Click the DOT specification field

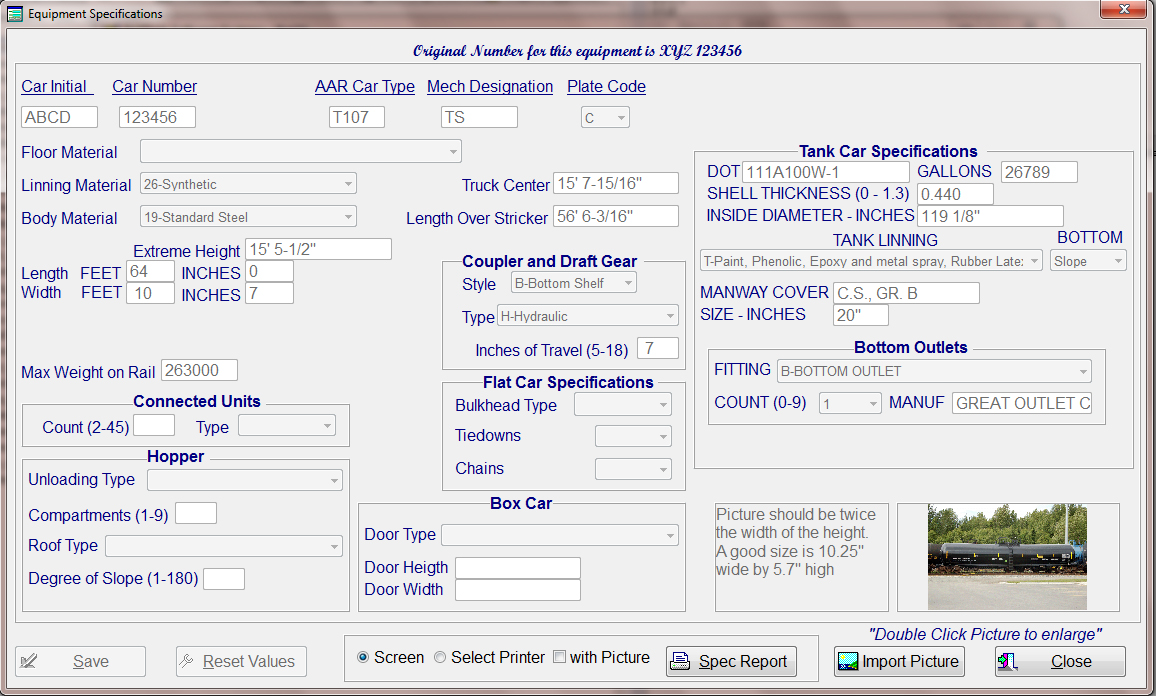(826, 172)
